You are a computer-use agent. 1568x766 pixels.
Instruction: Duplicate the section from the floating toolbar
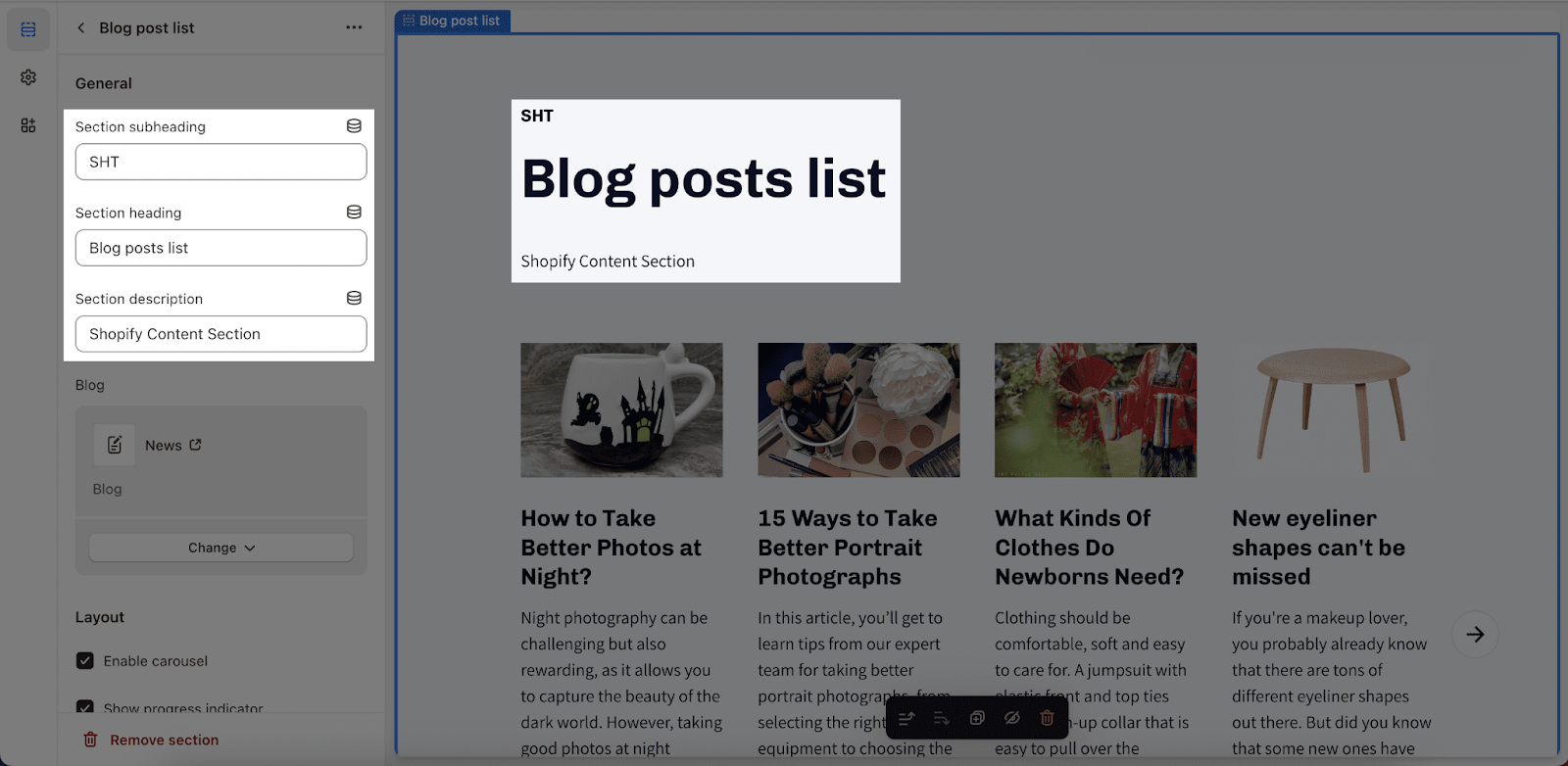pyautogui.click(x=977, y=718)
